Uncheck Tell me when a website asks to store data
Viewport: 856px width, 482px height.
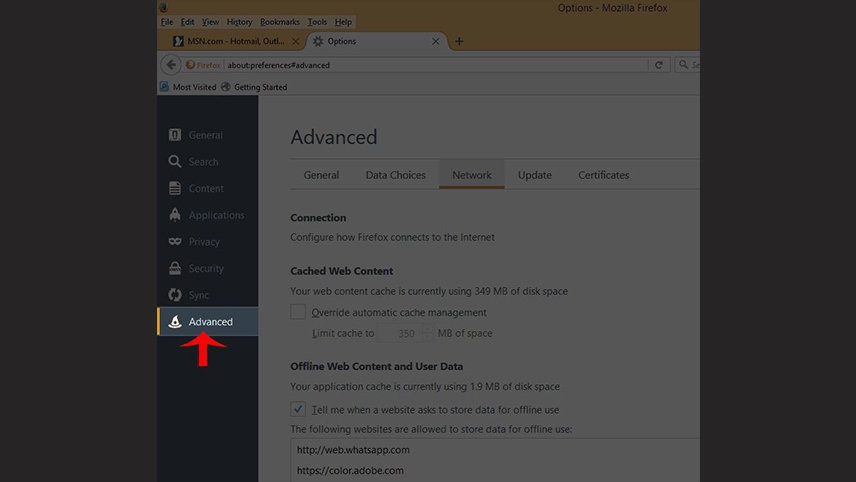point(298,409)
